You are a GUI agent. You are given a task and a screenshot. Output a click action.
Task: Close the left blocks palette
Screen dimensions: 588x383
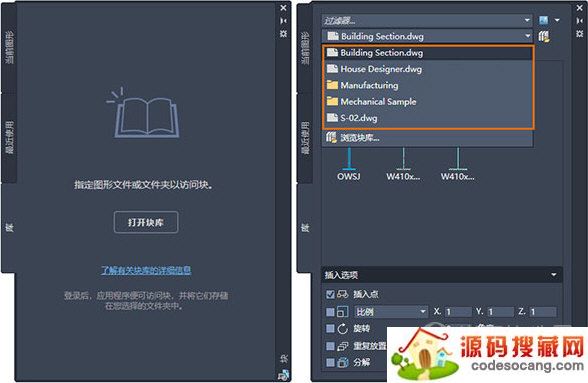pyautogui.click(x=284, y=8)
